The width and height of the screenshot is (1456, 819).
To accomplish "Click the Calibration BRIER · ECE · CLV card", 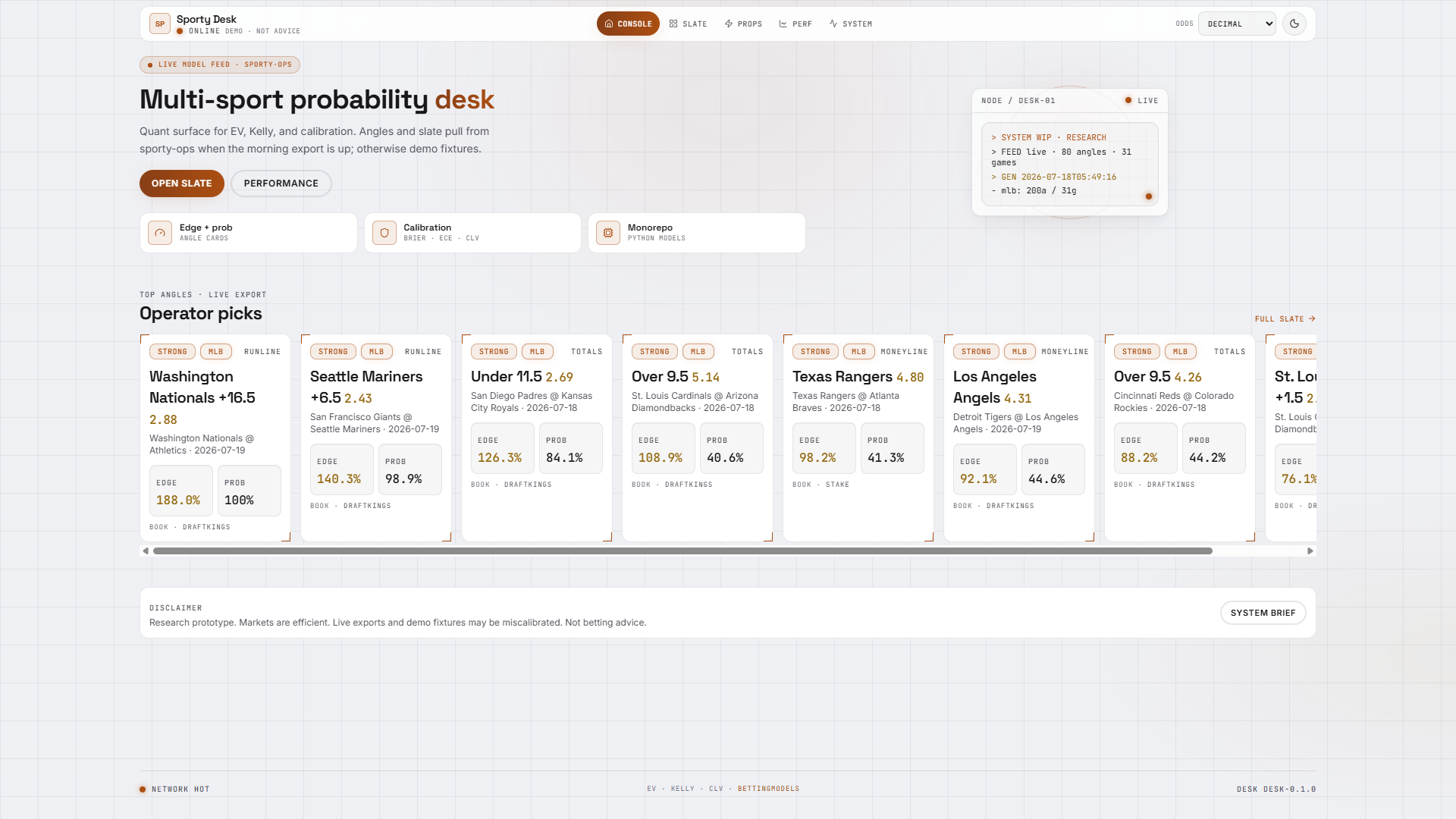I will [x=472, y=233].
